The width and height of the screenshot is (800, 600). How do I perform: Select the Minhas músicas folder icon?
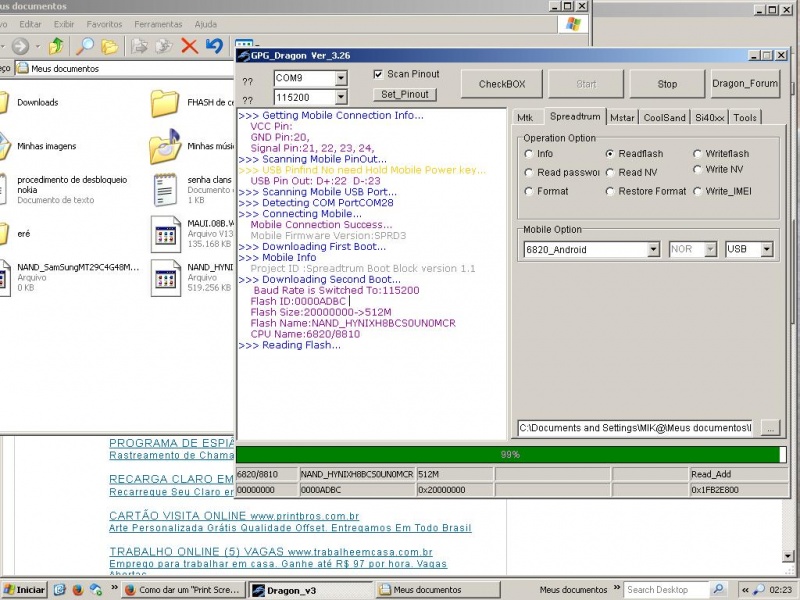(165, 146)
